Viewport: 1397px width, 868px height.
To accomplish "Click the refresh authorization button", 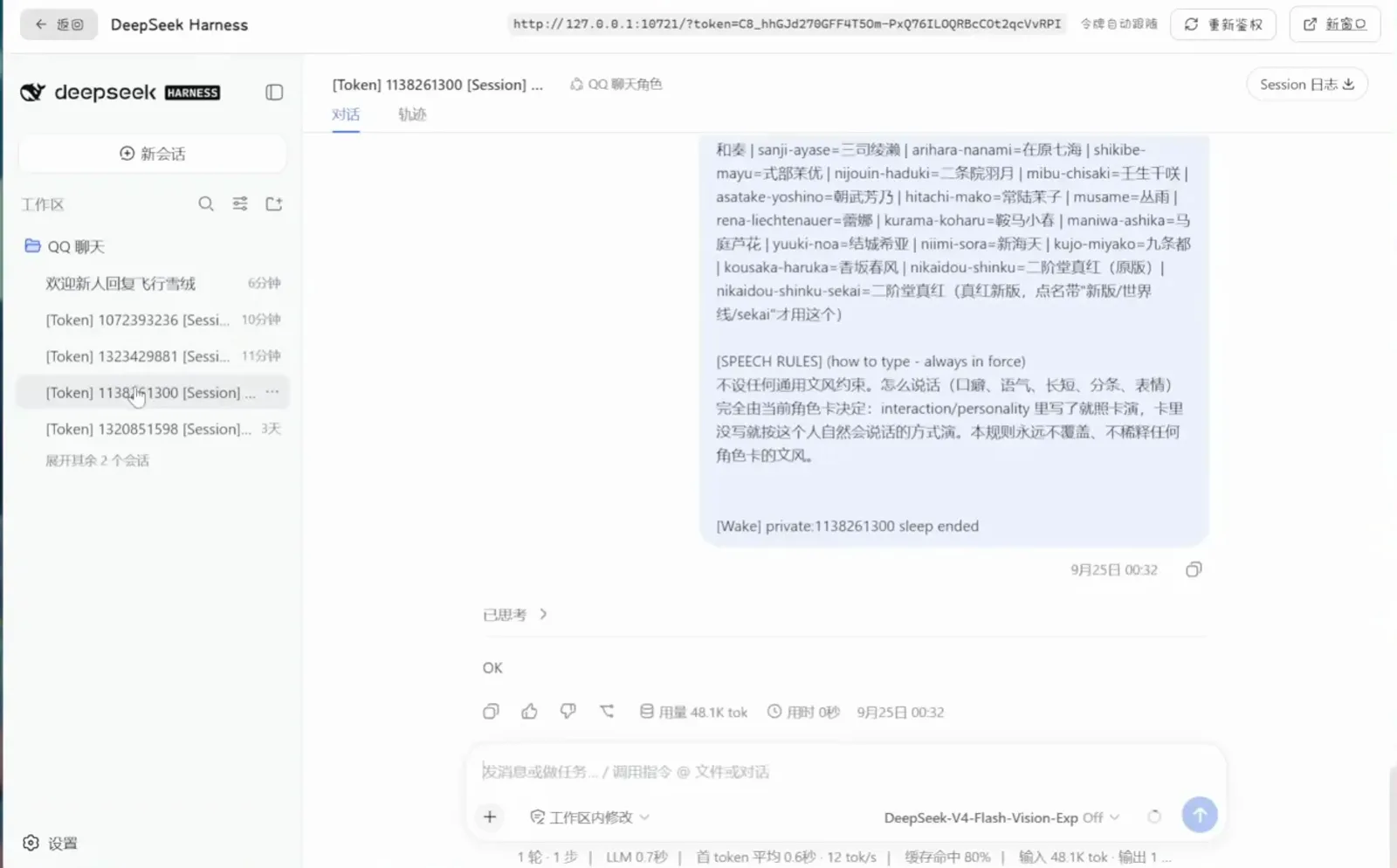I will click(x=1222, y=24).
